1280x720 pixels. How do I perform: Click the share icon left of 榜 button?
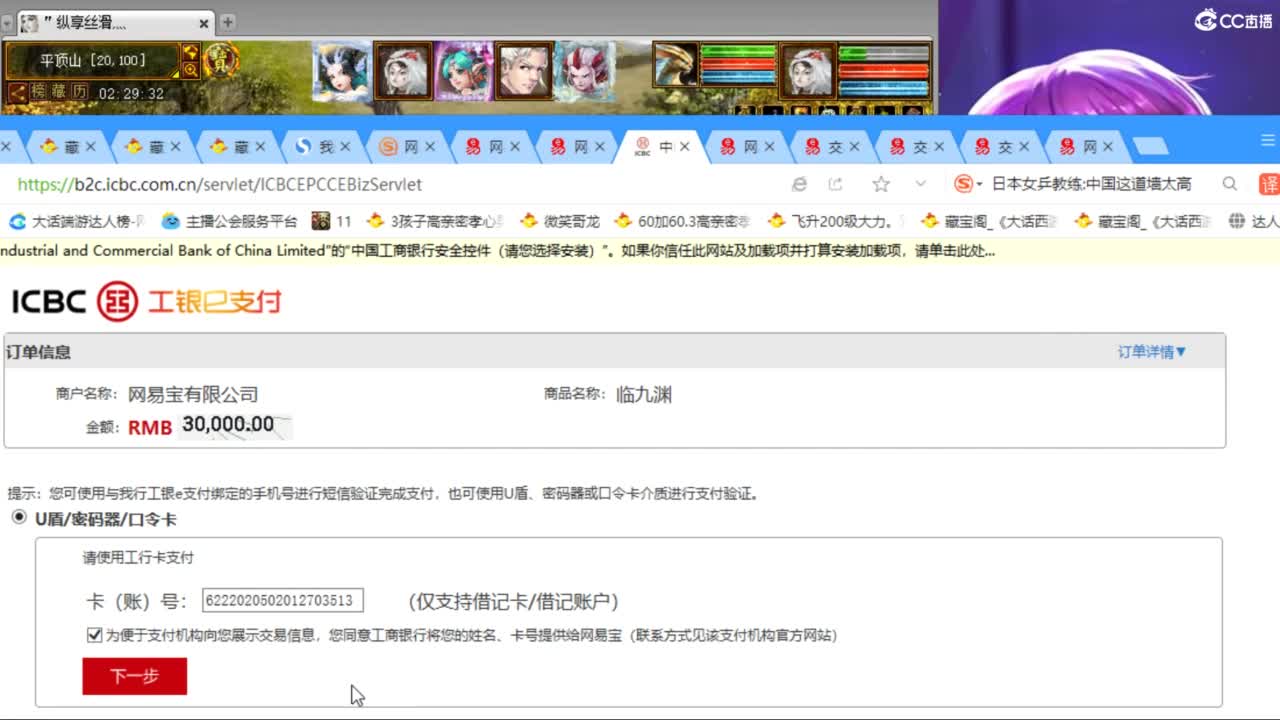[17, 93]
